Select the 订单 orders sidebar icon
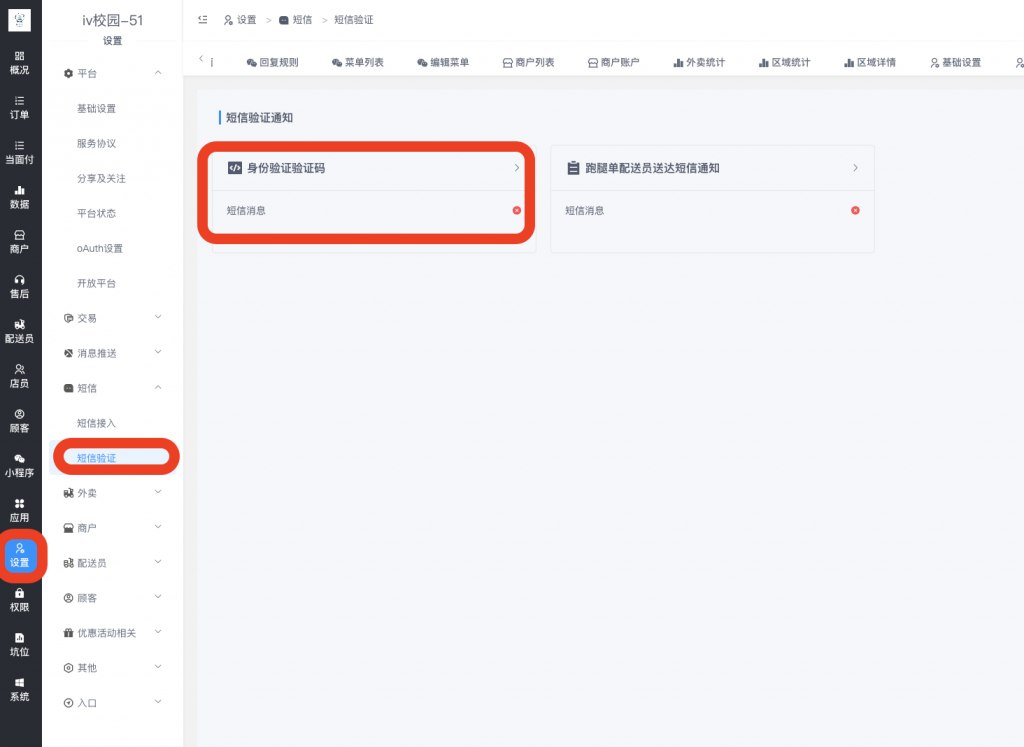 coord(20,107)
